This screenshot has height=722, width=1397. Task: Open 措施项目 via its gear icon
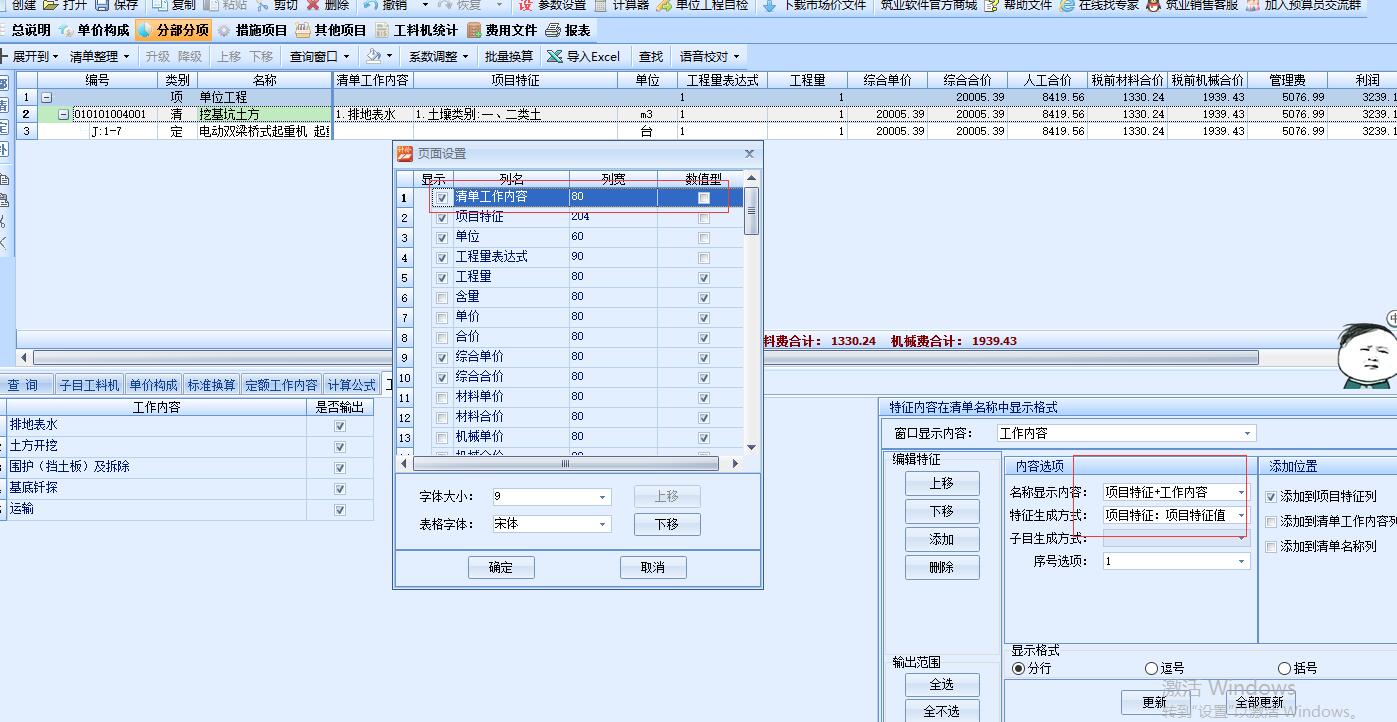click(224, 31)
